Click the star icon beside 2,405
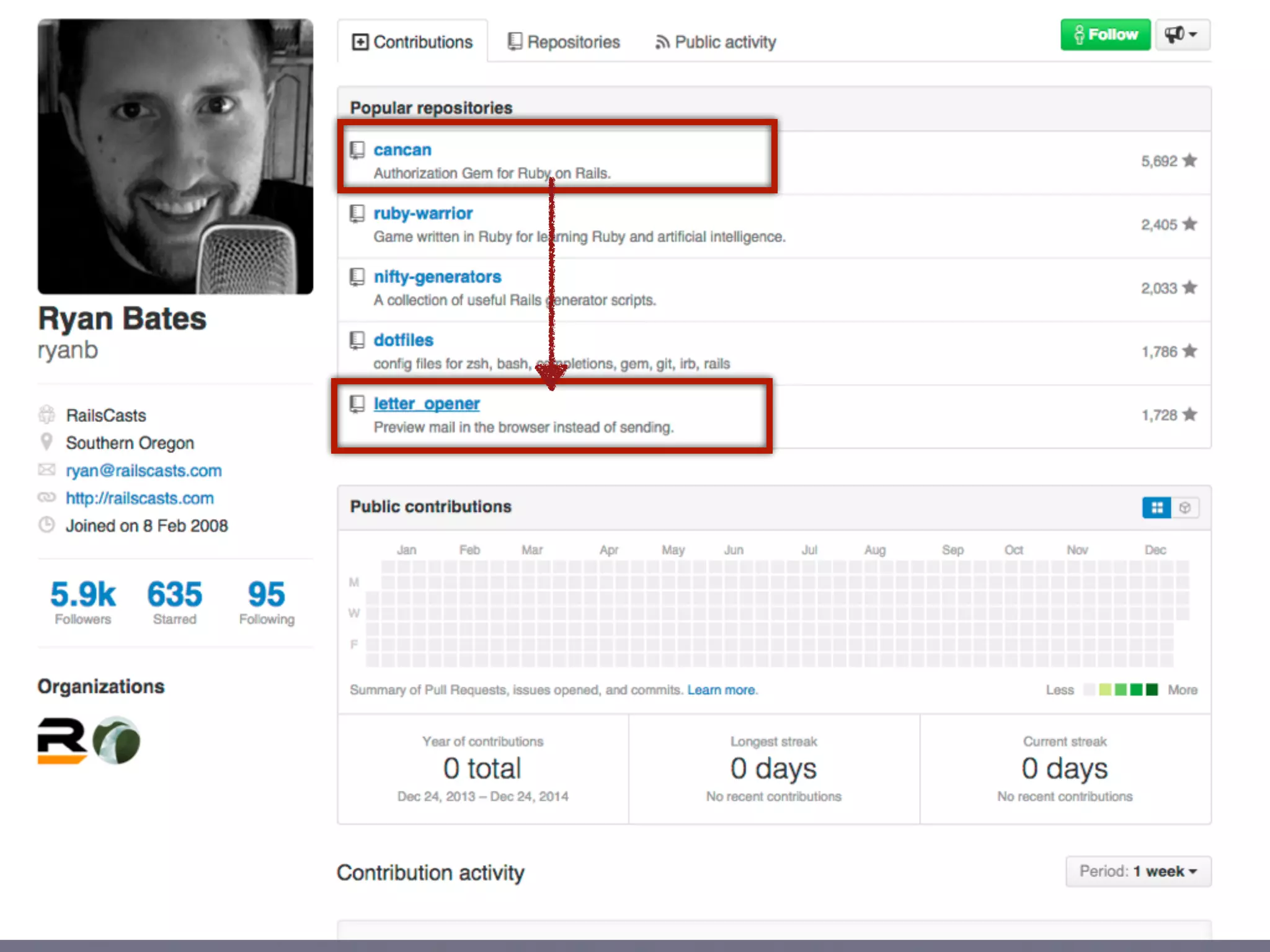 (1189, 224)
